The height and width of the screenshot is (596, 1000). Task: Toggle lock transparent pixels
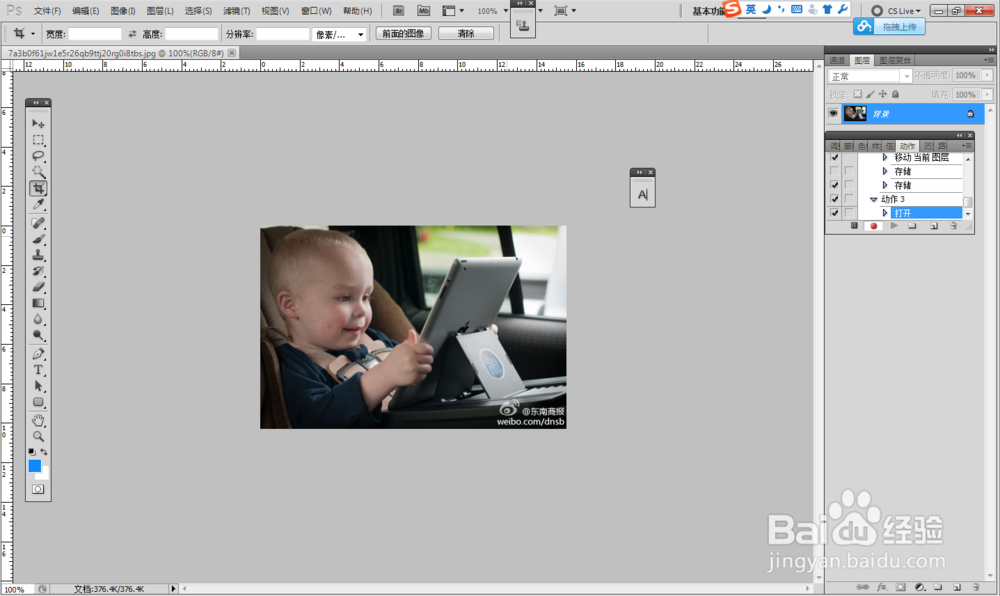858,94
